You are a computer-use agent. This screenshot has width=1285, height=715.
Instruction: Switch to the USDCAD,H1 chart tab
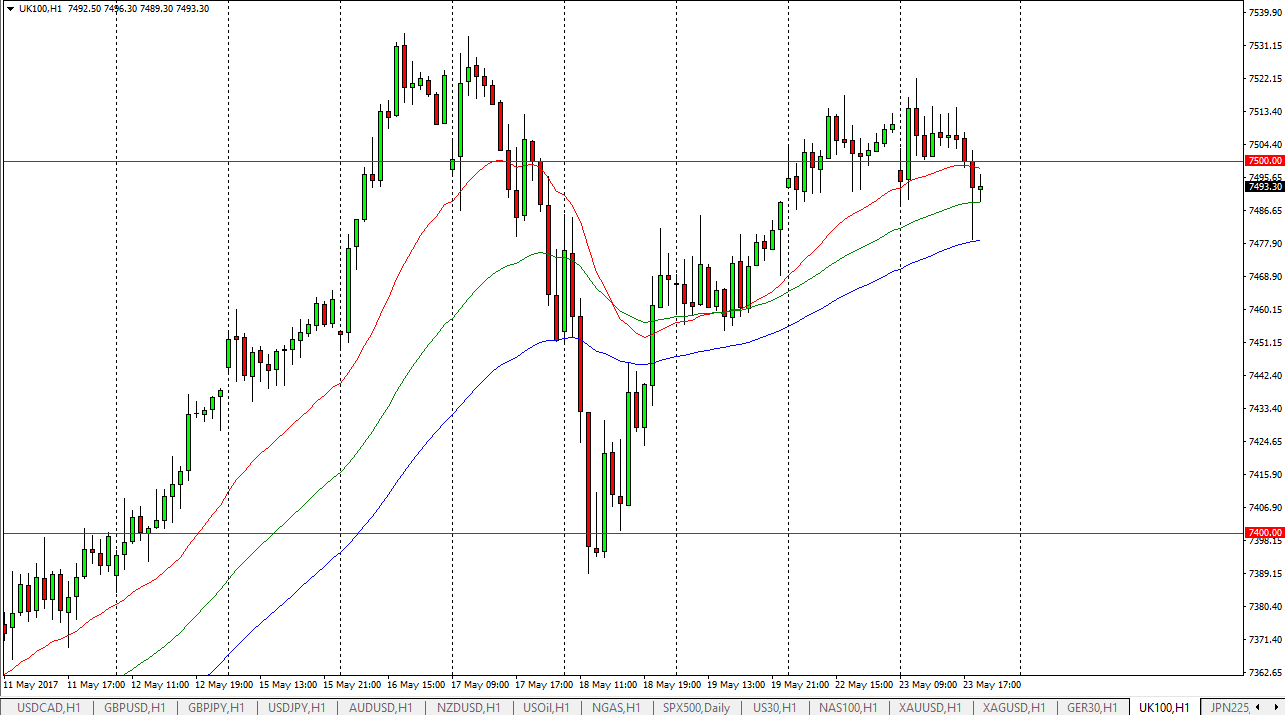(x=49, y=707)
